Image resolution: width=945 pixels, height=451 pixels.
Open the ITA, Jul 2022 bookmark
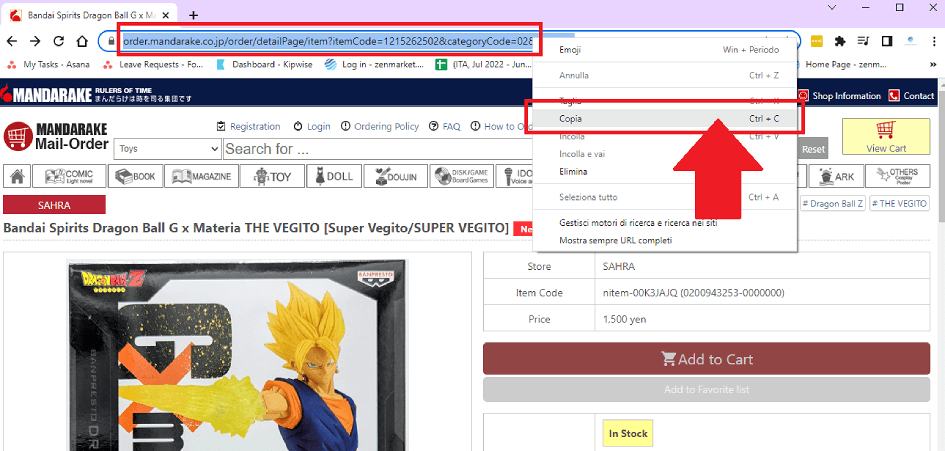click(484, 65)
